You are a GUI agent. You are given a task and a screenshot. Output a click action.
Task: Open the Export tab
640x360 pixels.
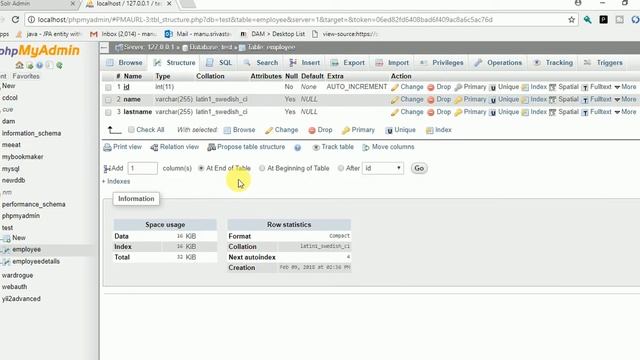click(x=348, y=63)
